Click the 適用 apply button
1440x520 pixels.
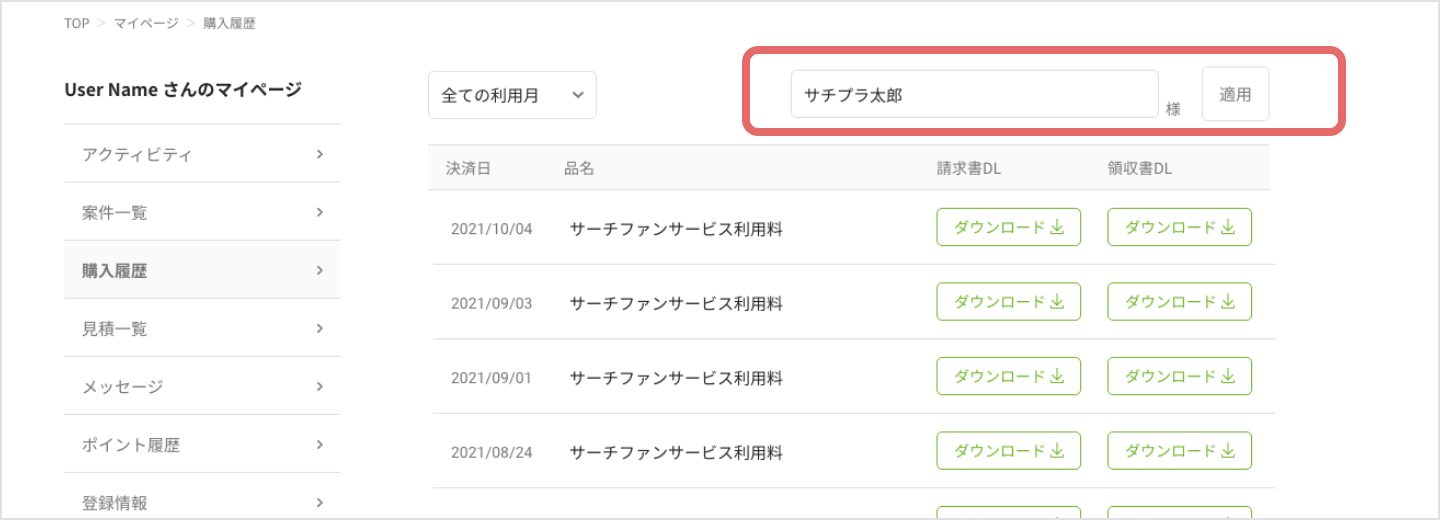click(x=1235, y=94)
